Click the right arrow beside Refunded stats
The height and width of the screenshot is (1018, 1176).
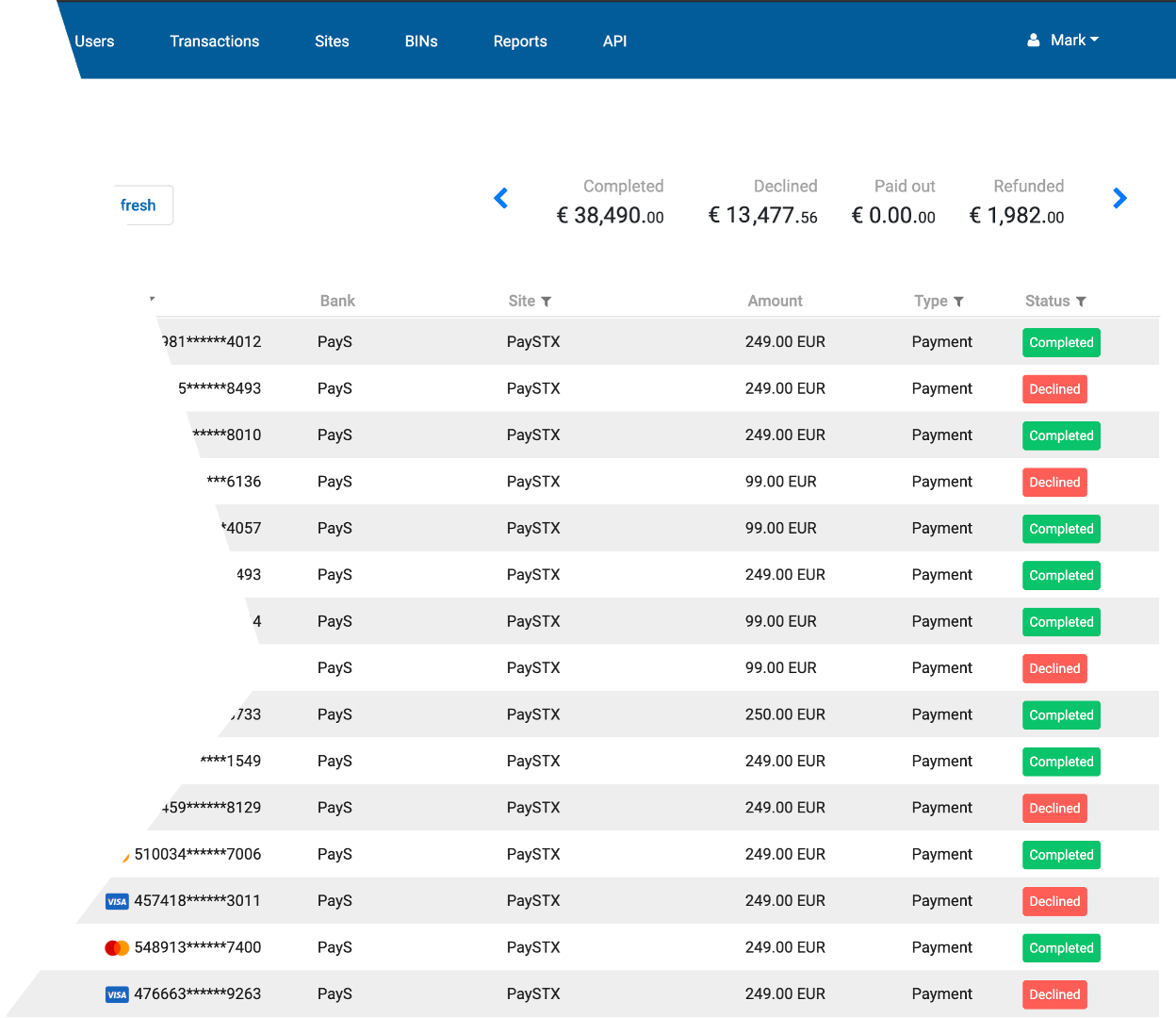tap(1119, 199)
